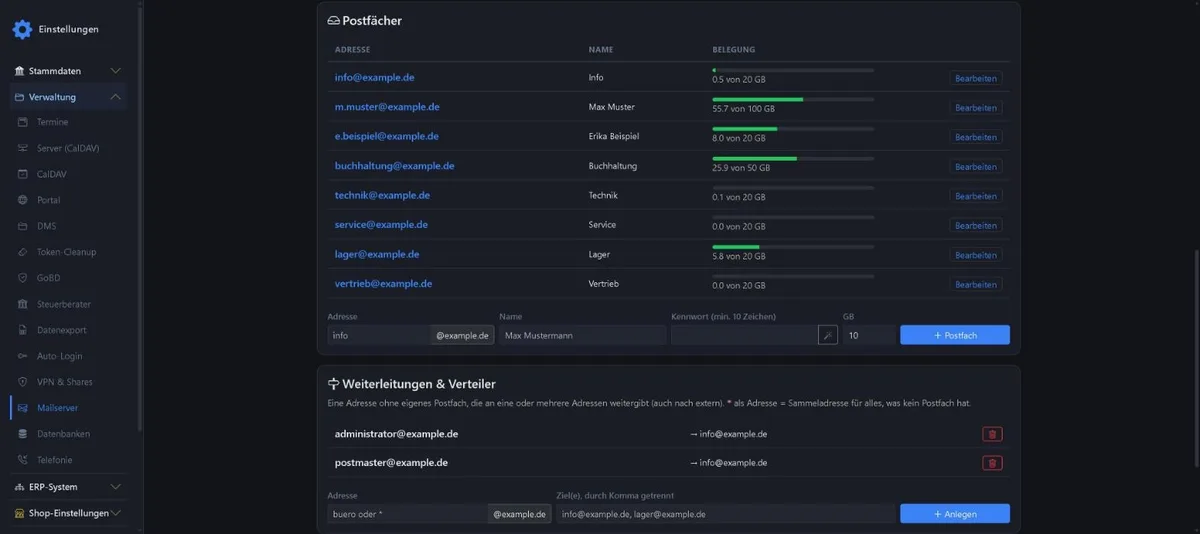This screenshot has width=1200, height=534.
Task: Focus the Name field with Max Mustermann
Action: [x=582, y=335]
